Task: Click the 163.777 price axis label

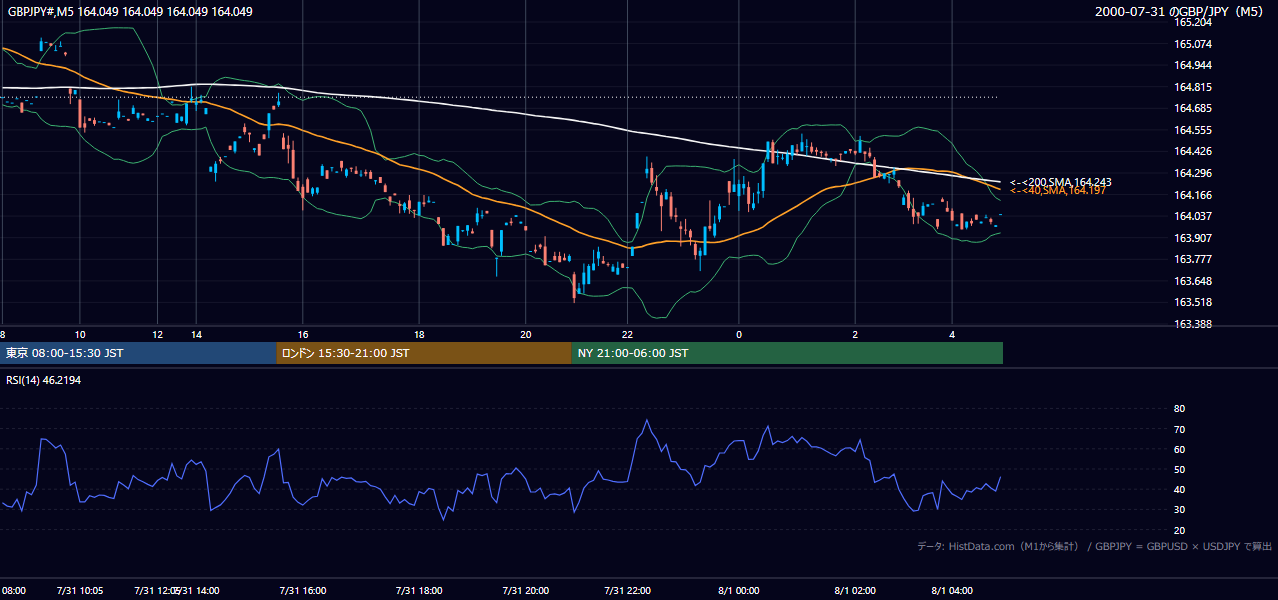Action: tap(1193, 259)
